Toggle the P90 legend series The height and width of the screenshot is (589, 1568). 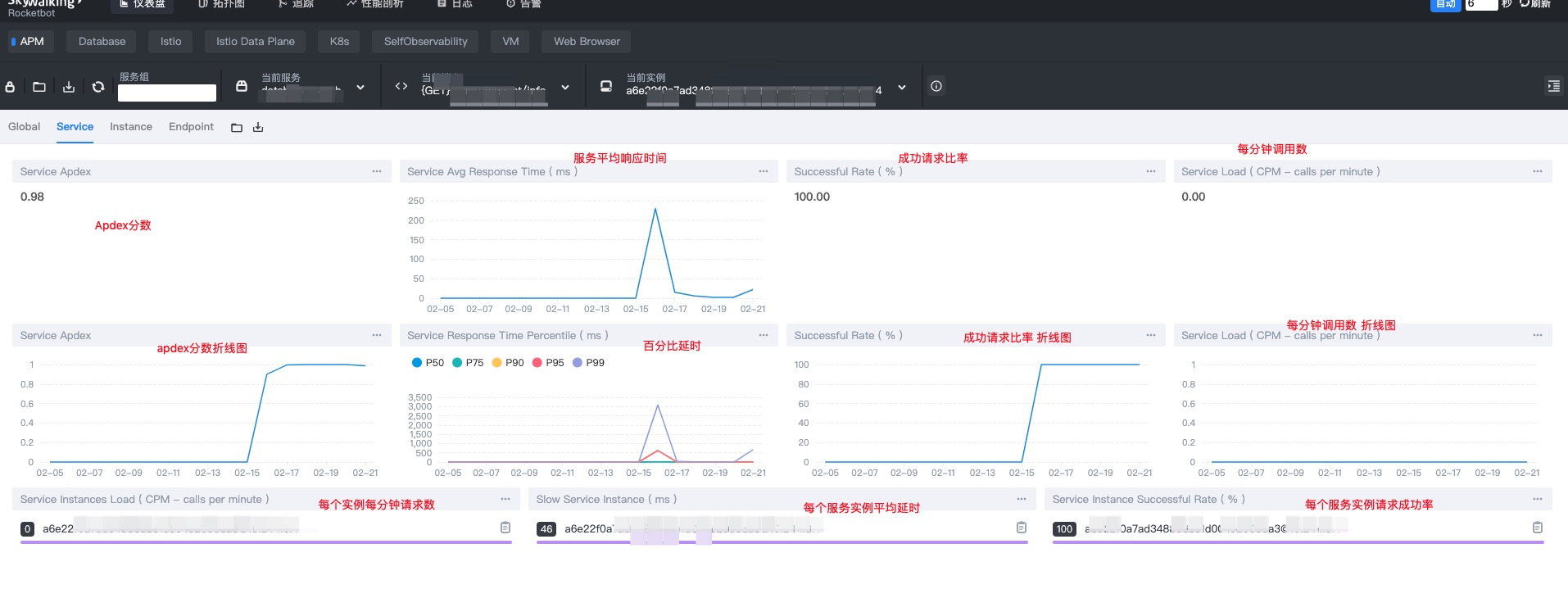(x=508, y=363)
